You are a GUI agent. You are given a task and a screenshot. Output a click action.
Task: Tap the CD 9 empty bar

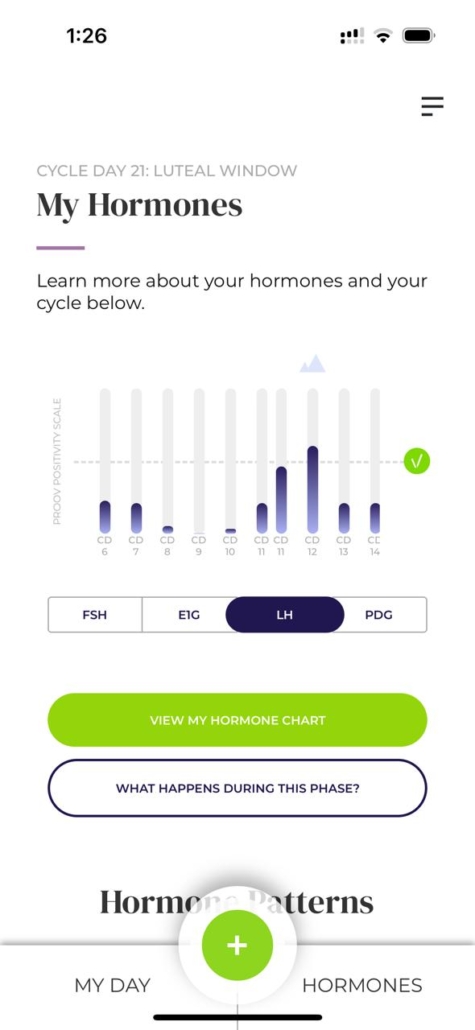tap(199, 460)
